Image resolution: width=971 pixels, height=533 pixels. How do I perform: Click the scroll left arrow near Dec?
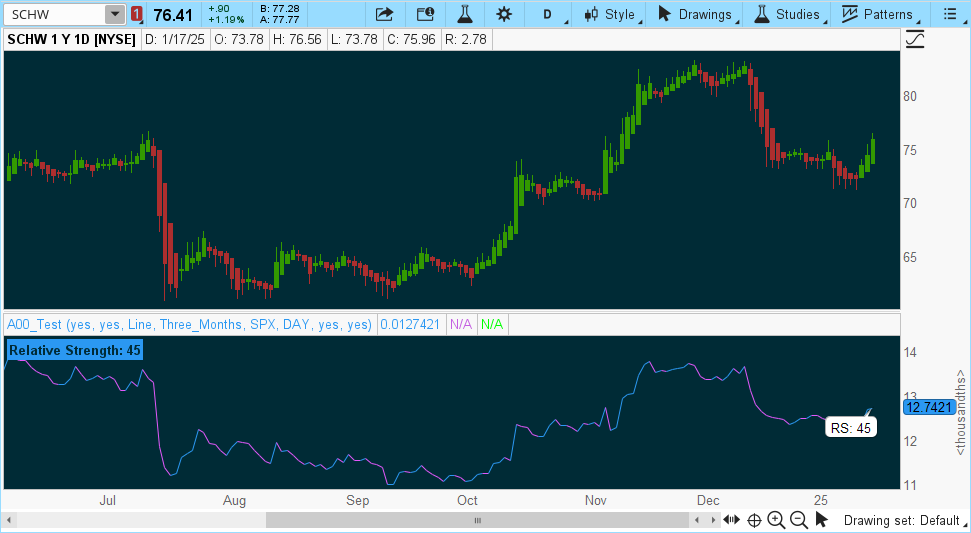(x=697, y=520)
